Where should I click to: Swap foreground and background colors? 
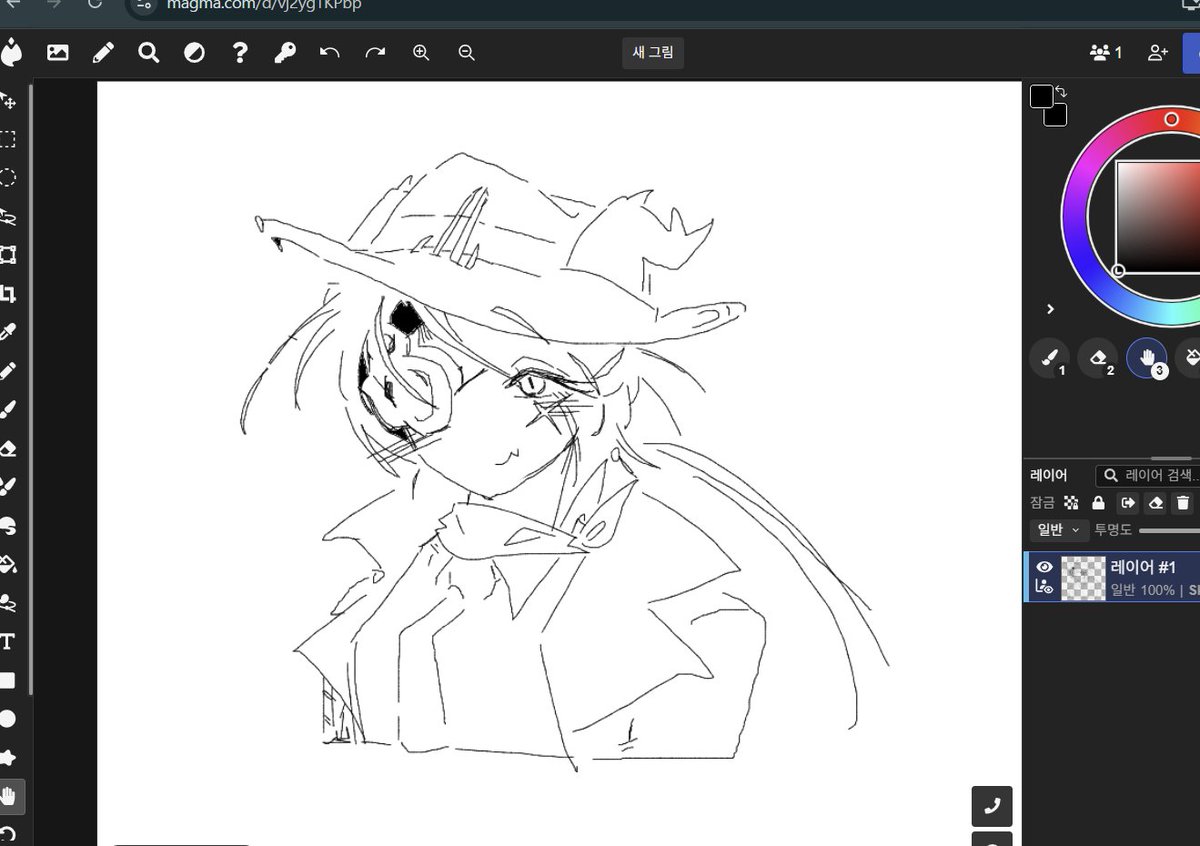[x=1061, y=92]
